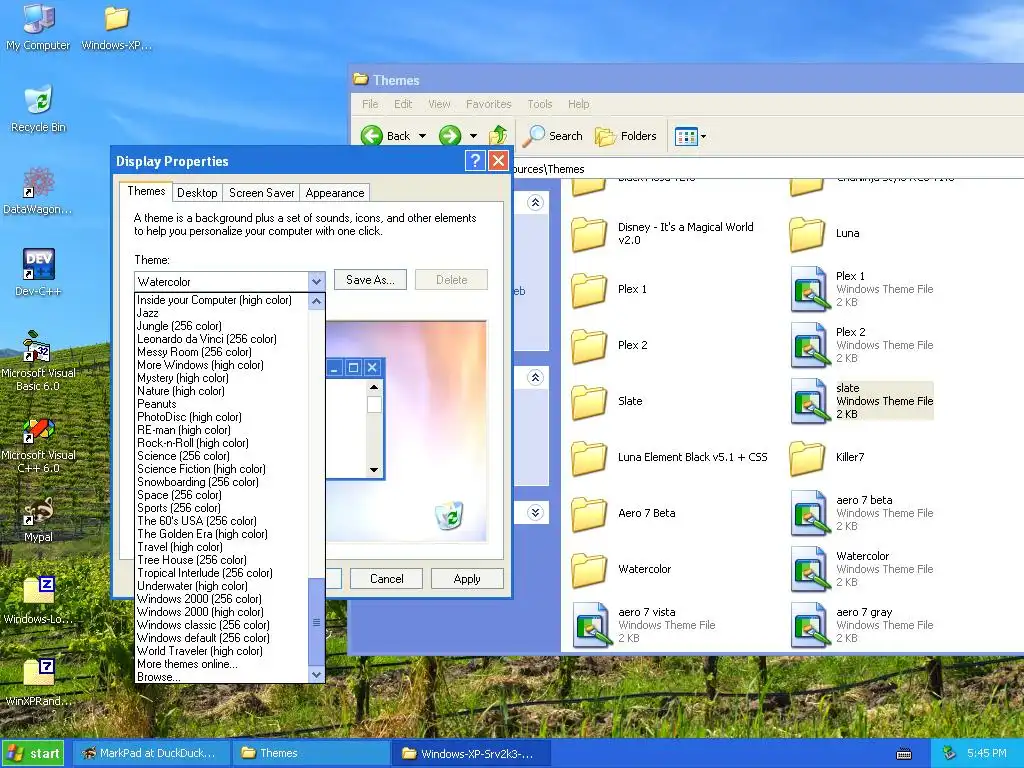Switch to the Desktop tab

(x=197, y=193)
